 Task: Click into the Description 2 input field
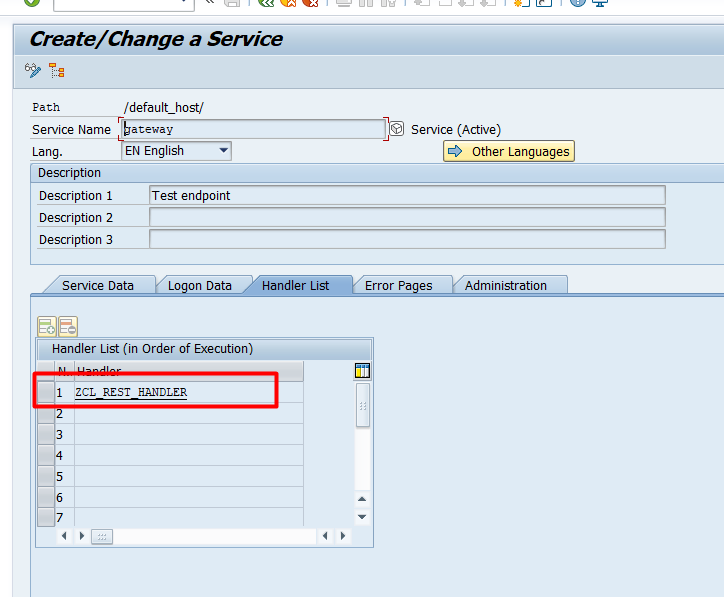(x=406, y=217)
